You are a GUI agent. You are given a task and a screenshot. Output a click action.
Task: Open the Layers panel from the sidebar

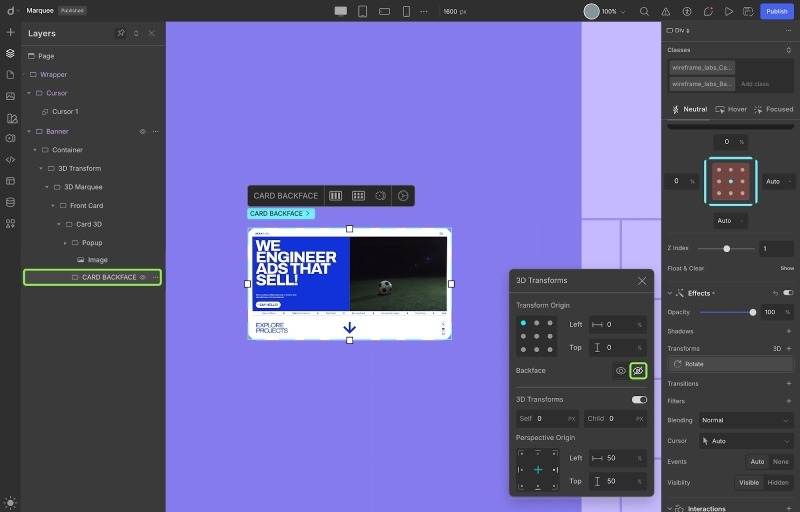10,54
